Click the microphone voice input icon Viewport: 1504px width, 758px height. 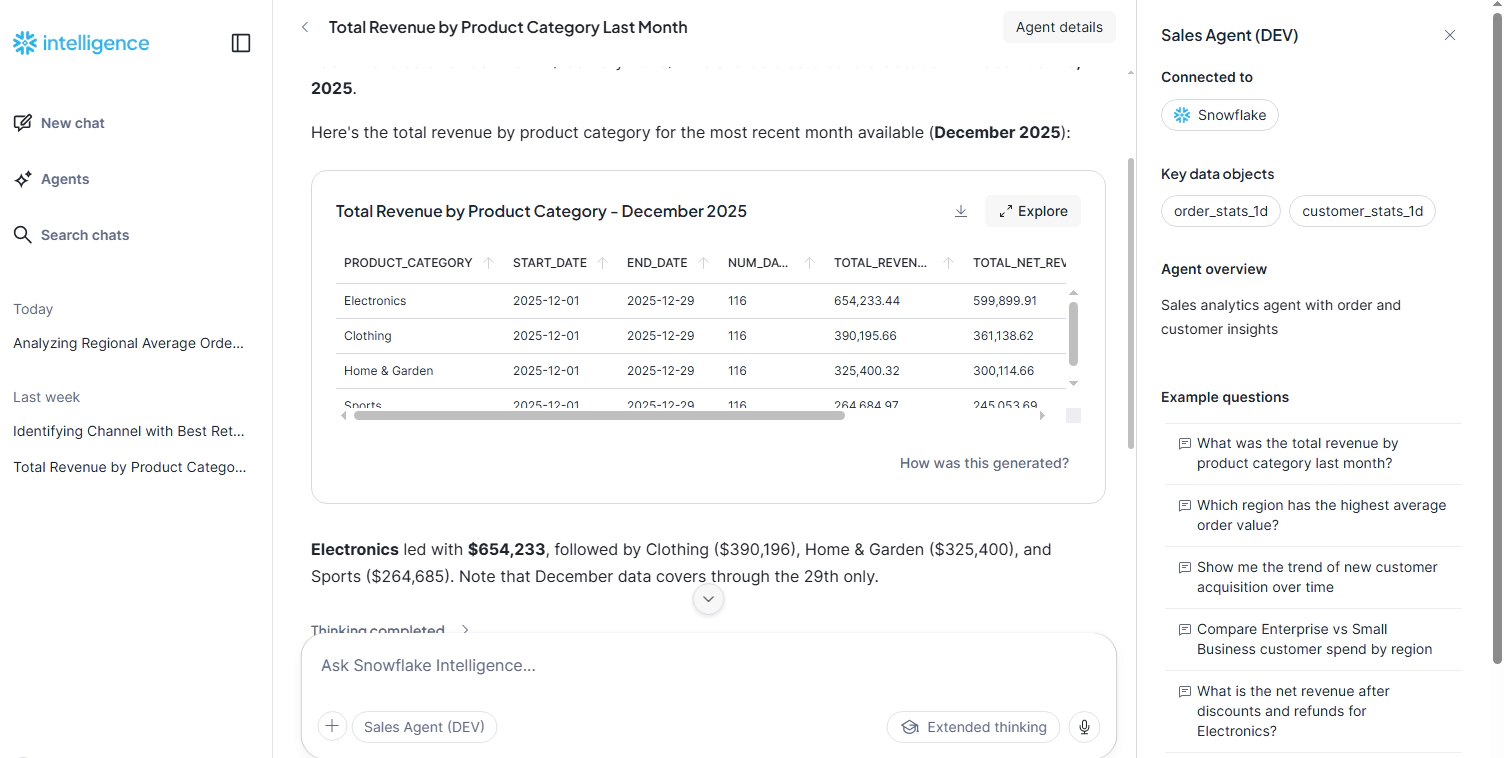[x=1084, y=727]
